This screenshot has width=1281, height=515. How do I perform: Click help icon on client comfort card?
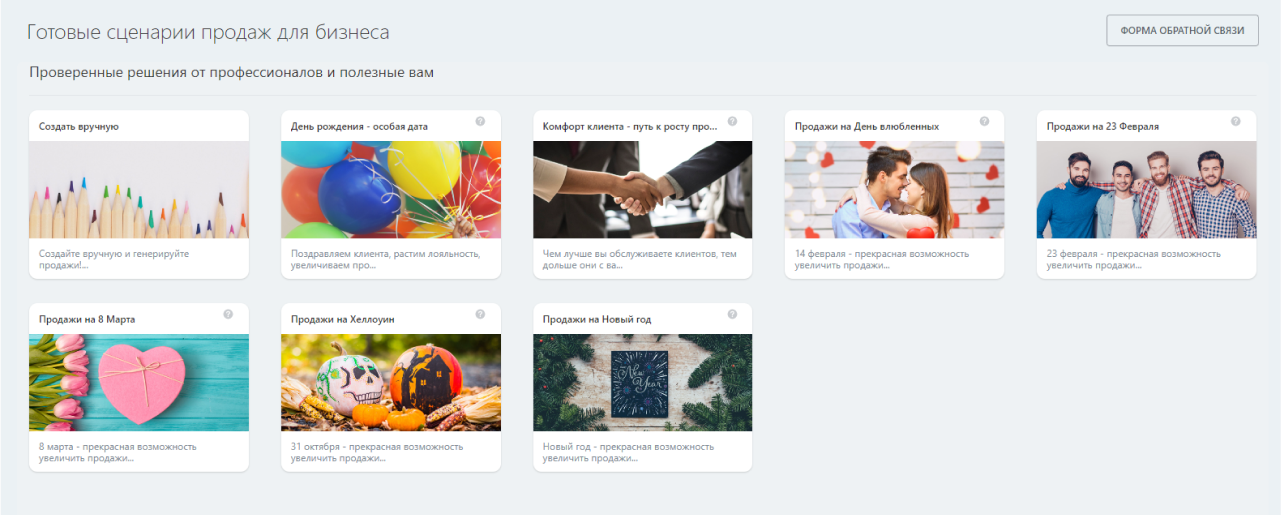pos(732,121)
